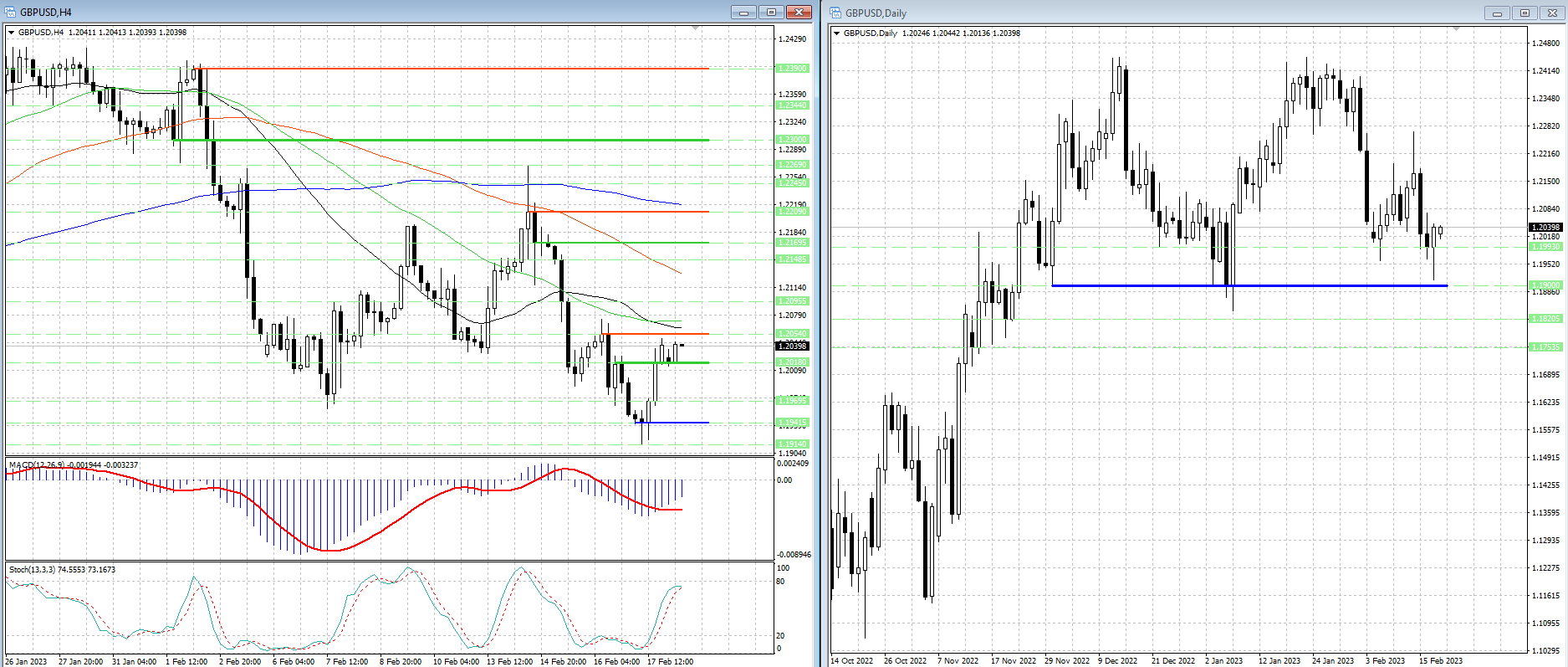Click the 0.002409 MACD scale value

point(794,464)
